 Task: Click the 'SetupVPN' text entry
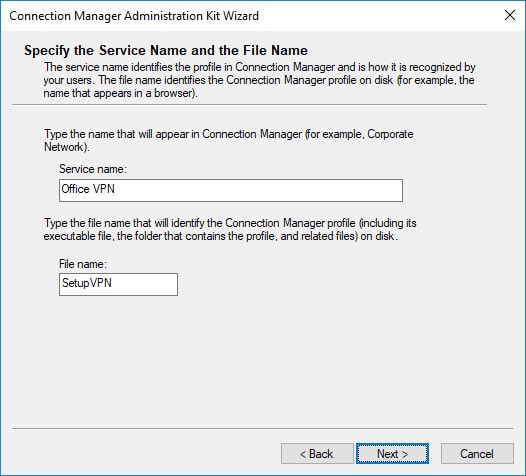87,283
